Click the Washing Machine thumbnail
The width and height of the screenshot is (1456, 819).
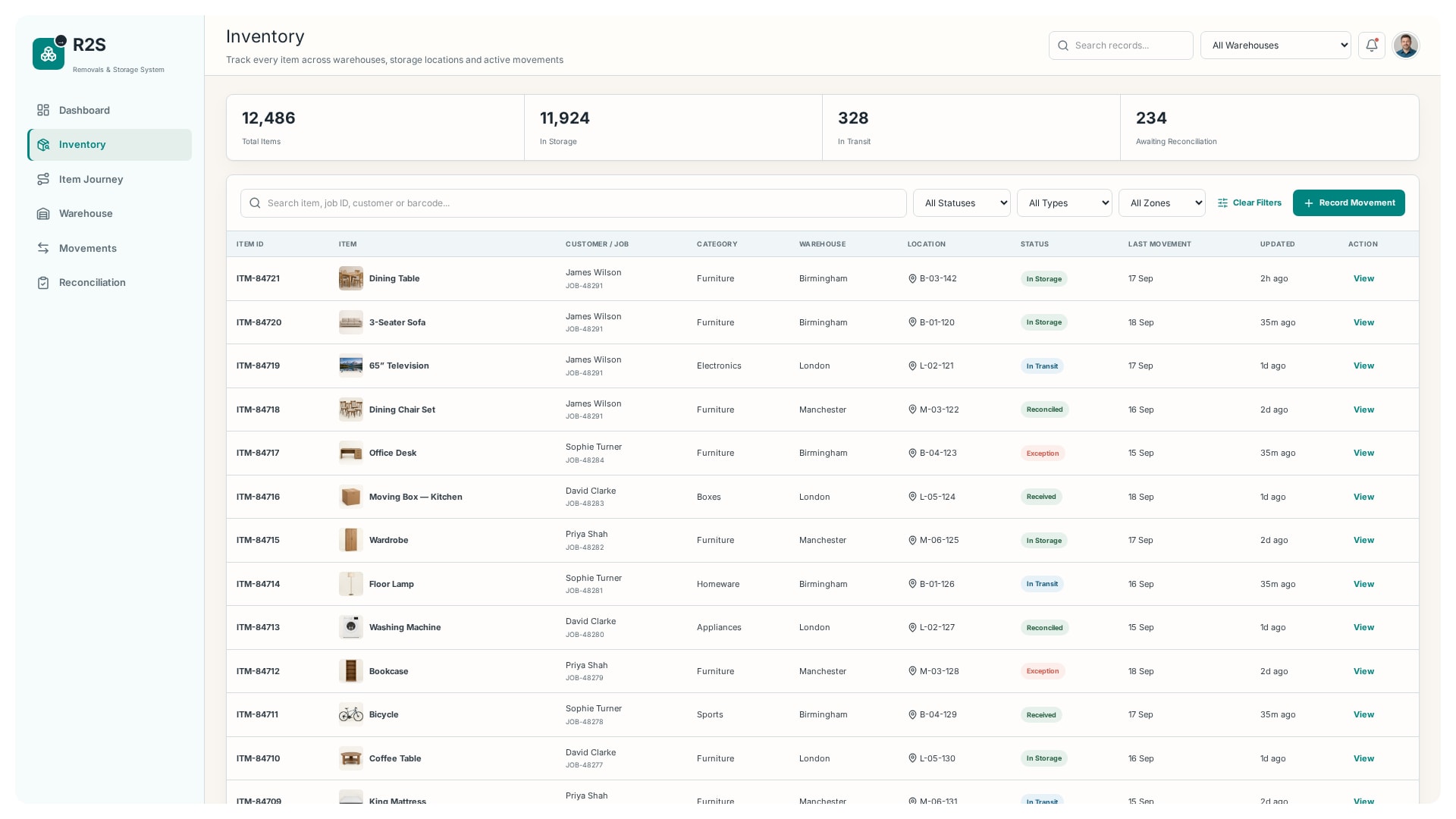click(350, 627)
